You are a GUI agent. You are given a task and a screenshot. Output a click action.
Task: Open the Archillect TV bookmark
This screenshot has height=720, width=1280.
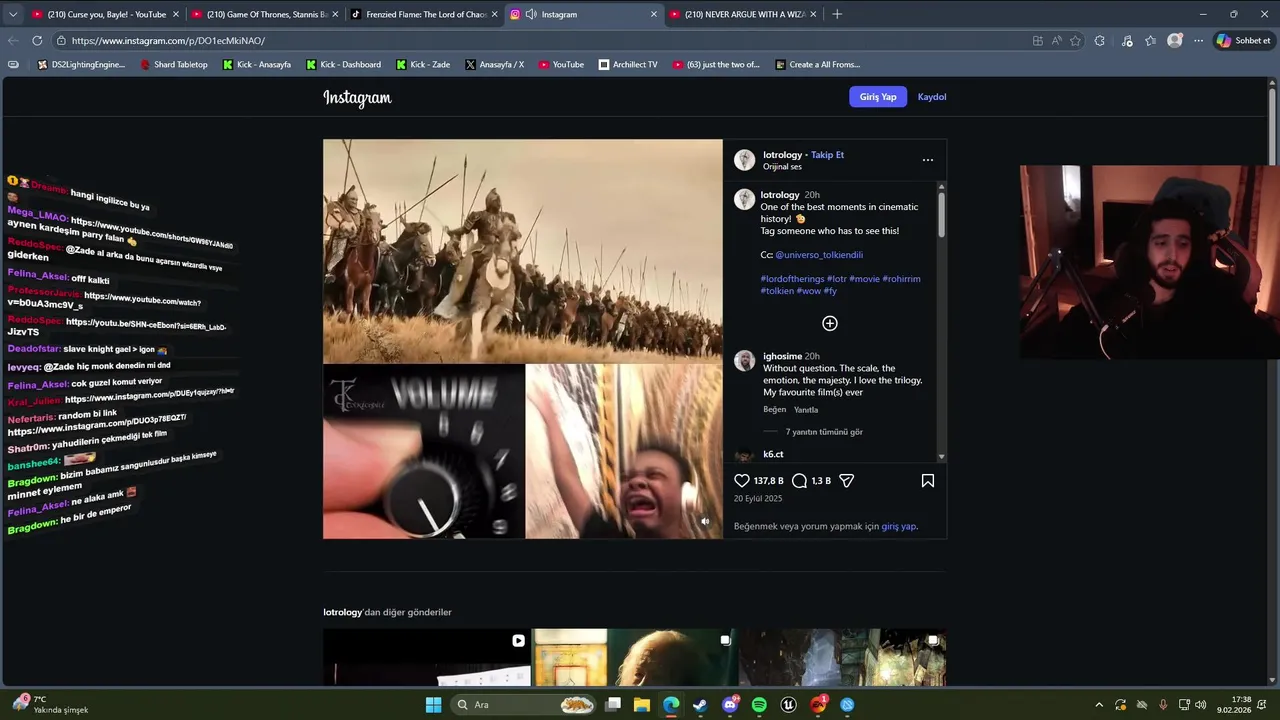(628, 64)
